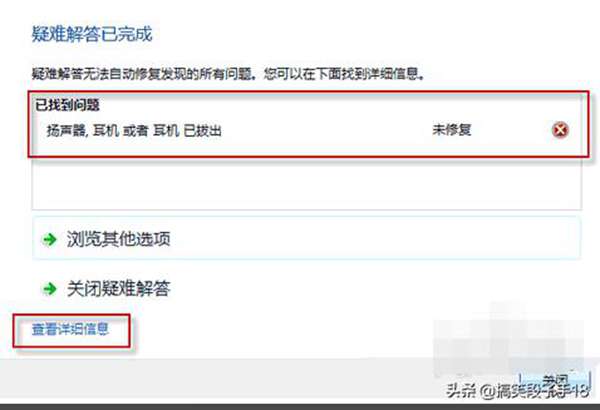This screenshot has width=600, height=410.
Task: Click green arrow icon next to 浏览其他选项
Action: [50, 240]
